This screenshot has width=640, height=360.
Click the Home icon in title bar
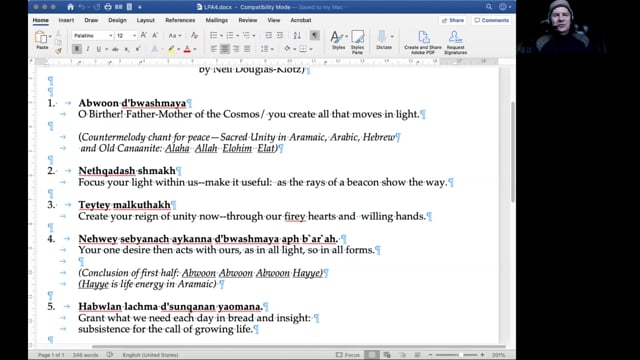70,7
